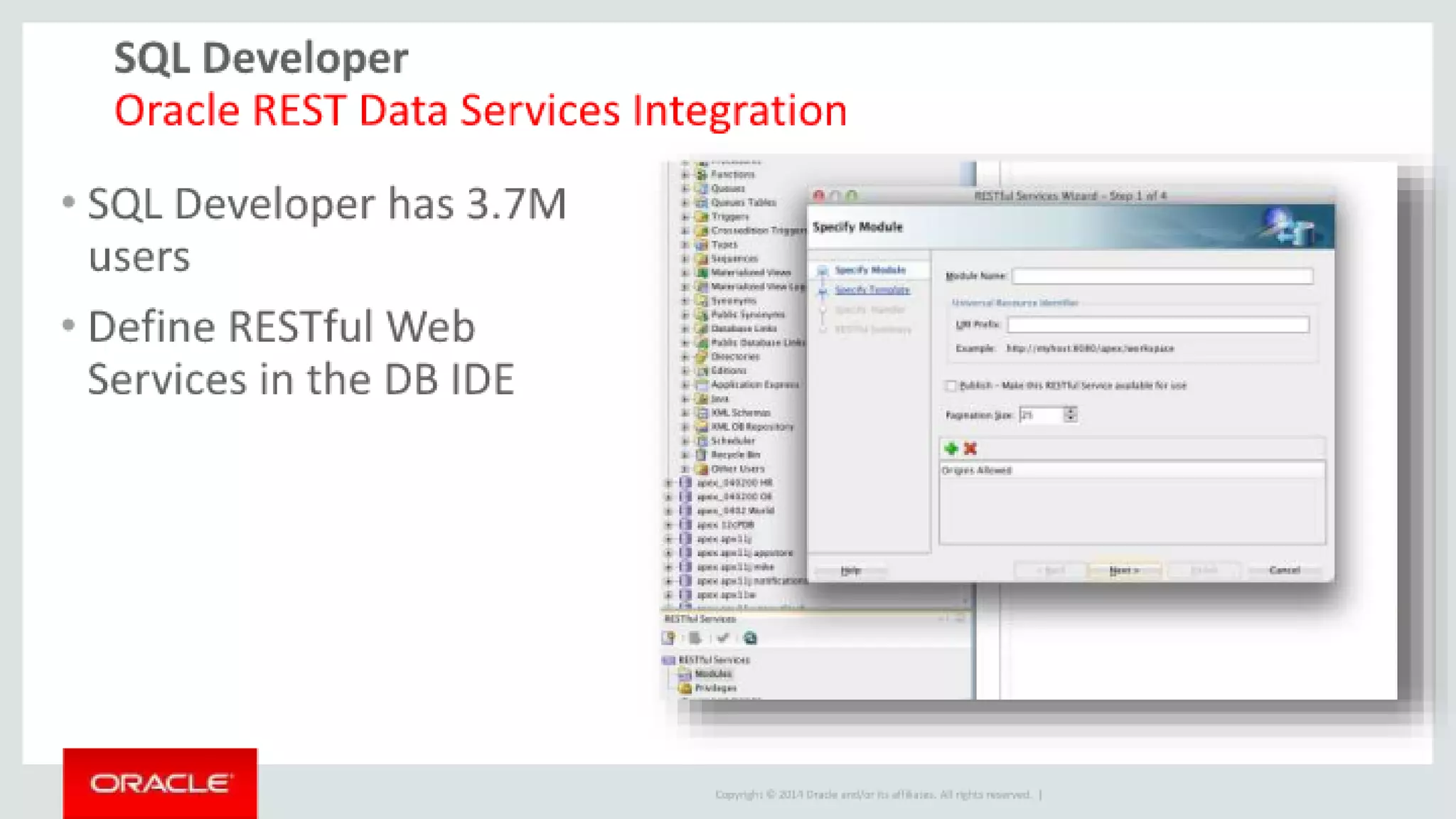Expand the Java tree node
The image size is (1456, 819).
click(685, 399)
